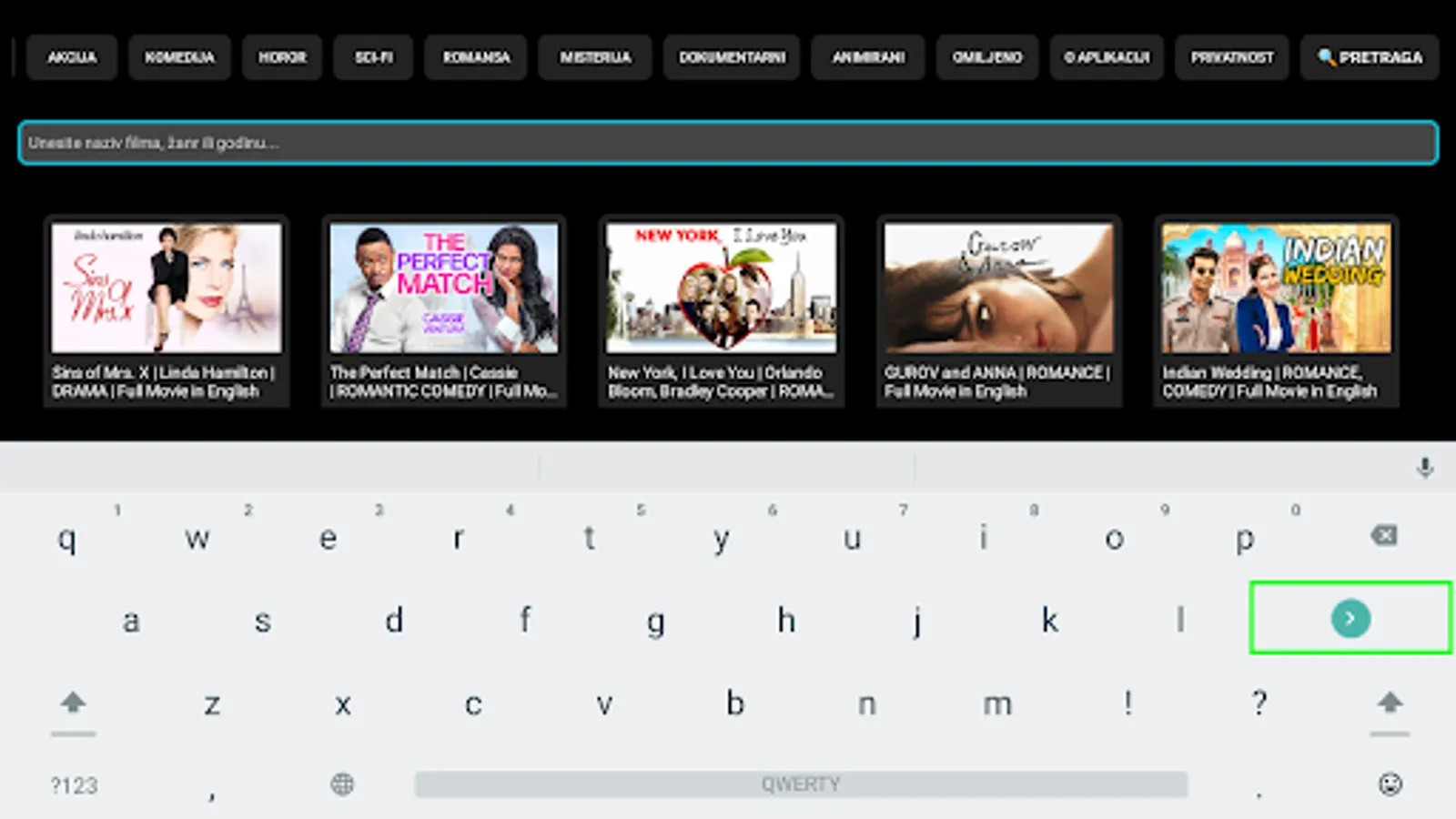Viewport: 1456px width, 819px height.
Task: Tap the period key
Action: pyautogui.click(x=1259, y=794)
